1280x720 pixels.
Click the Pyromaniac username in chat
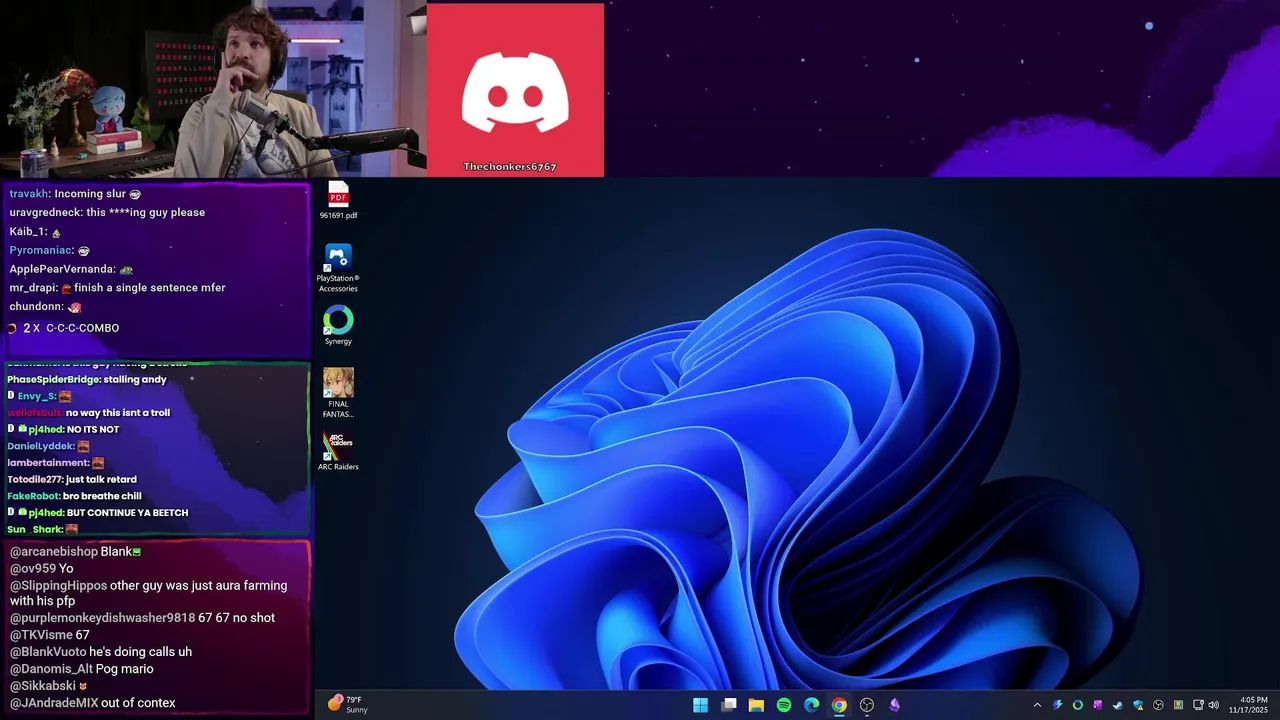click(x=41, y=250)
